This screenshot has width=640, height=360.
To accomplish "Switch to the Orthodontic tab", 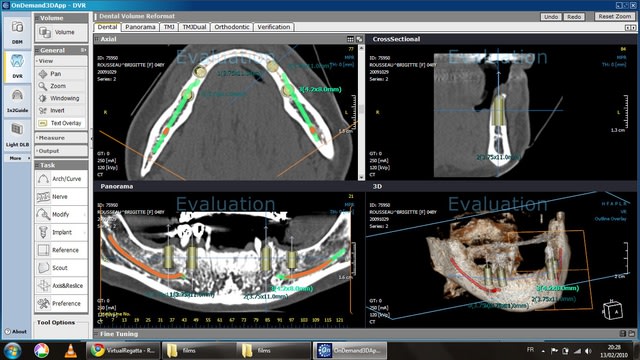I will (232, 27).
